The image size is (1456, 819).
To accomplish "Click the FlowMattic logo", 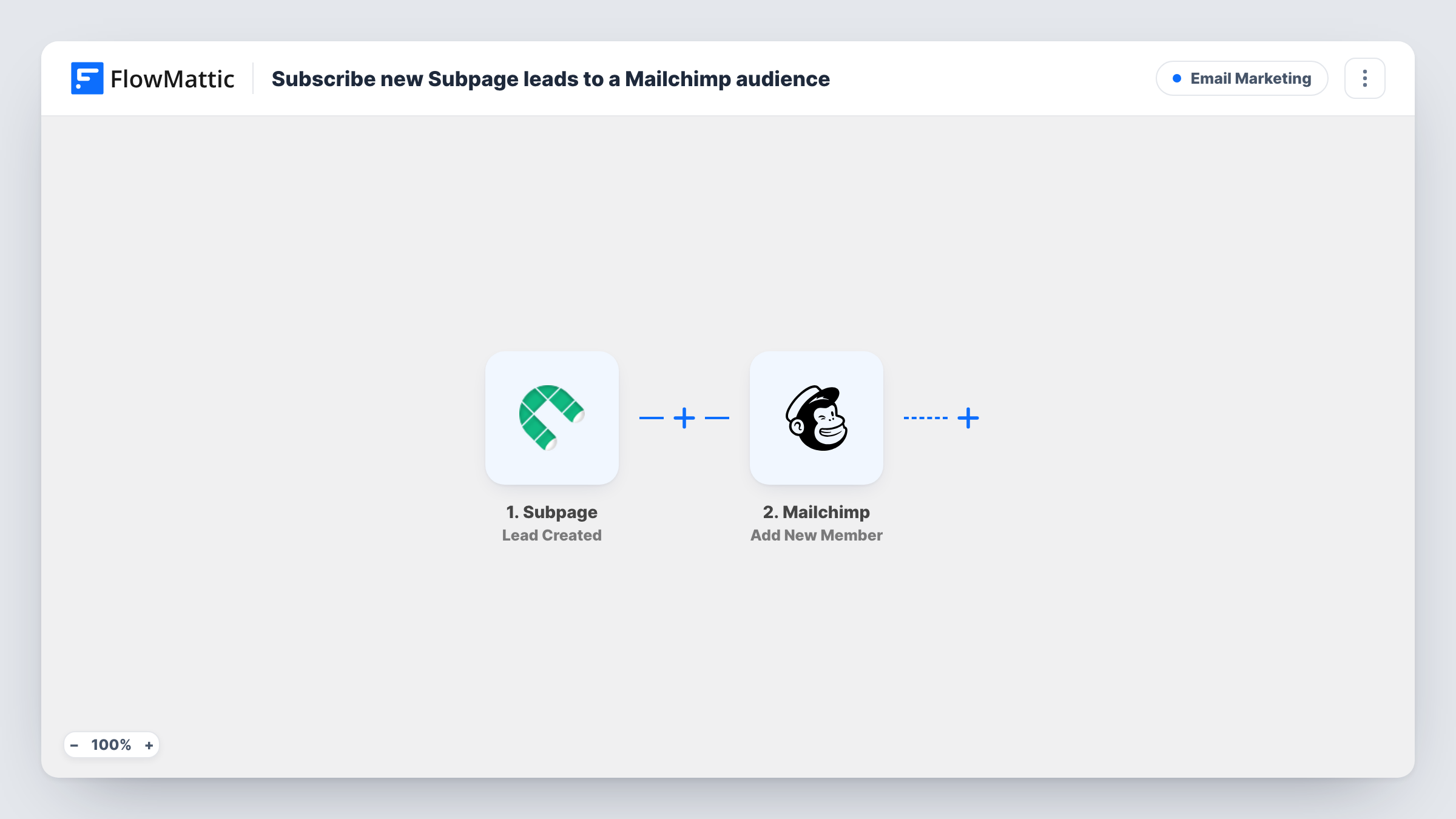I will [x=152, y=78].
